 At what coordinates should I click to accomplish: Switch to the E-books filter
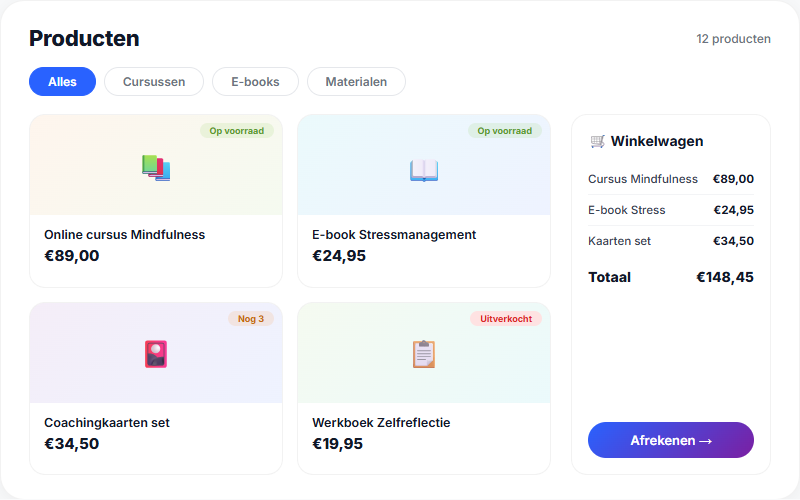point(255,82)
